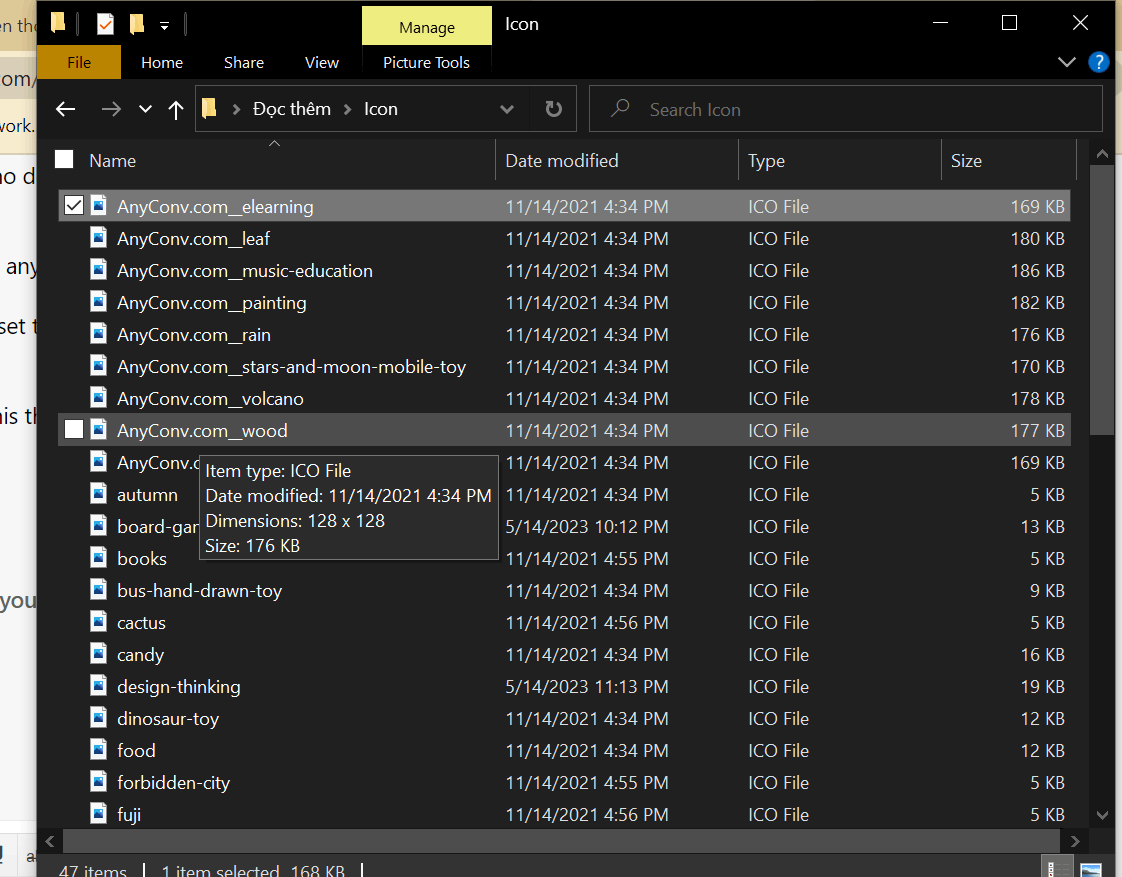Toggle the select-all checkbox beside Name

pos(64,160)
